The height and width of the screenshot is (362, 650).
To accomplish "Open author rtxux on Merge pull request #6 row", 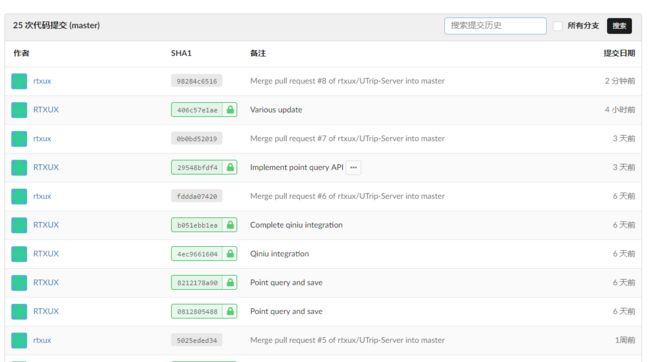I will [42, 196].
